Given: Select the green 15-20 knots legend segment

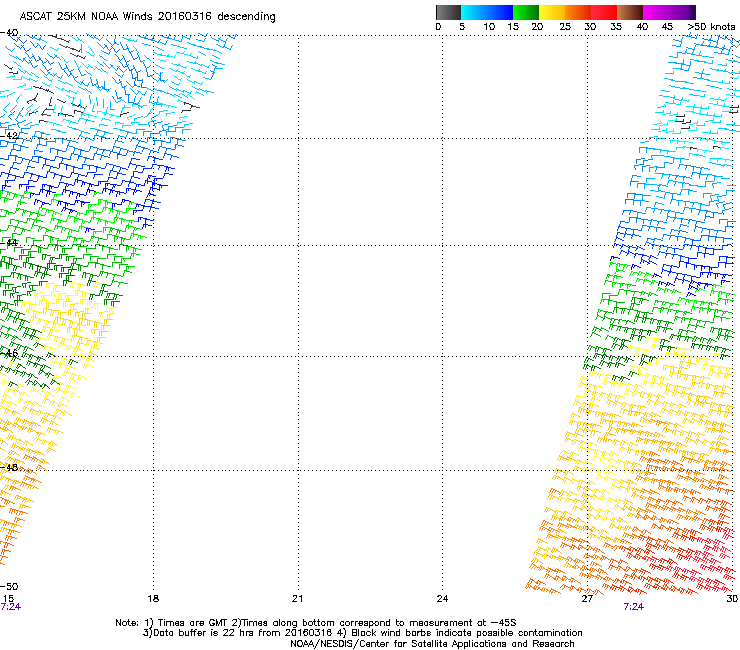Looking at the screenshot, I should tap(526, 12).
